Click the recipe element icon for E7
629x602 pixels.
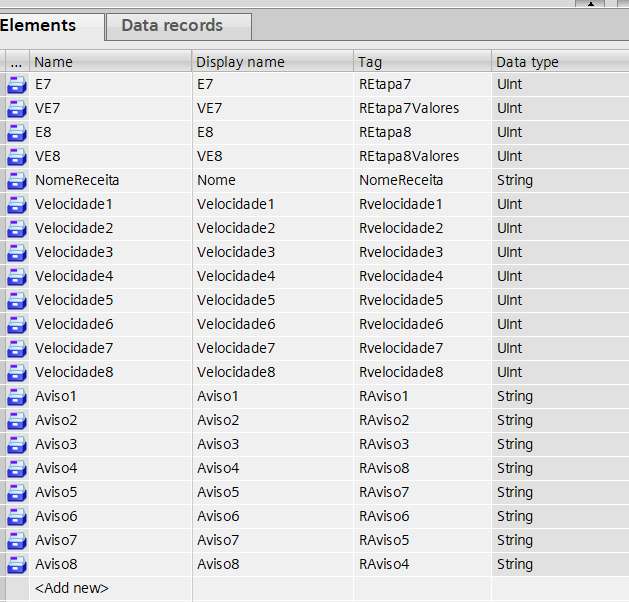16,85
